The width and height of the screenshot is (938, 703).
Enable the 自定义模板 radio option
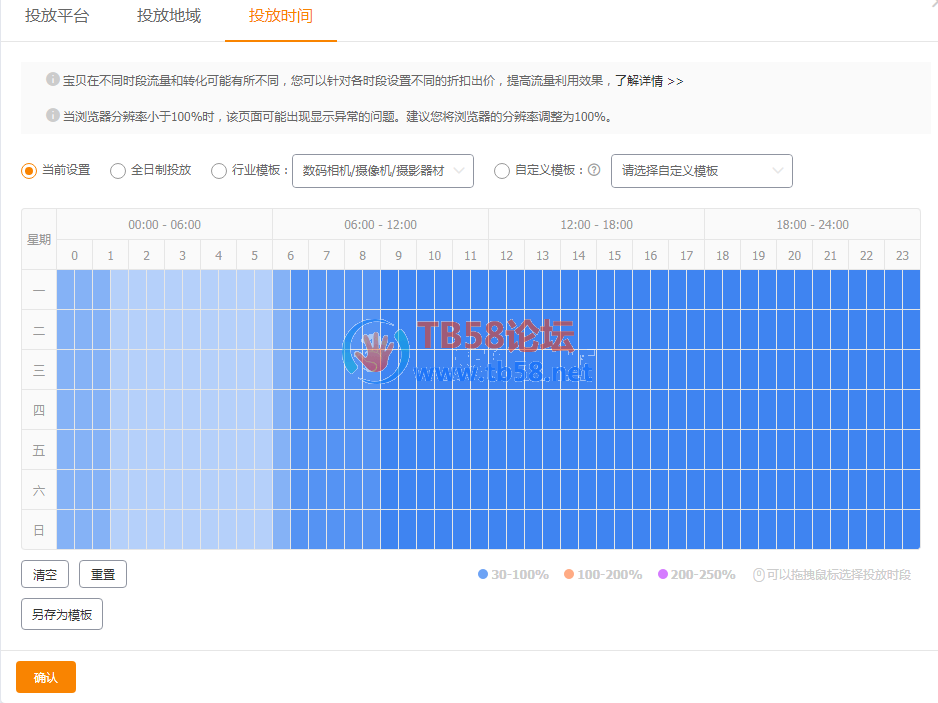(502, 171)
